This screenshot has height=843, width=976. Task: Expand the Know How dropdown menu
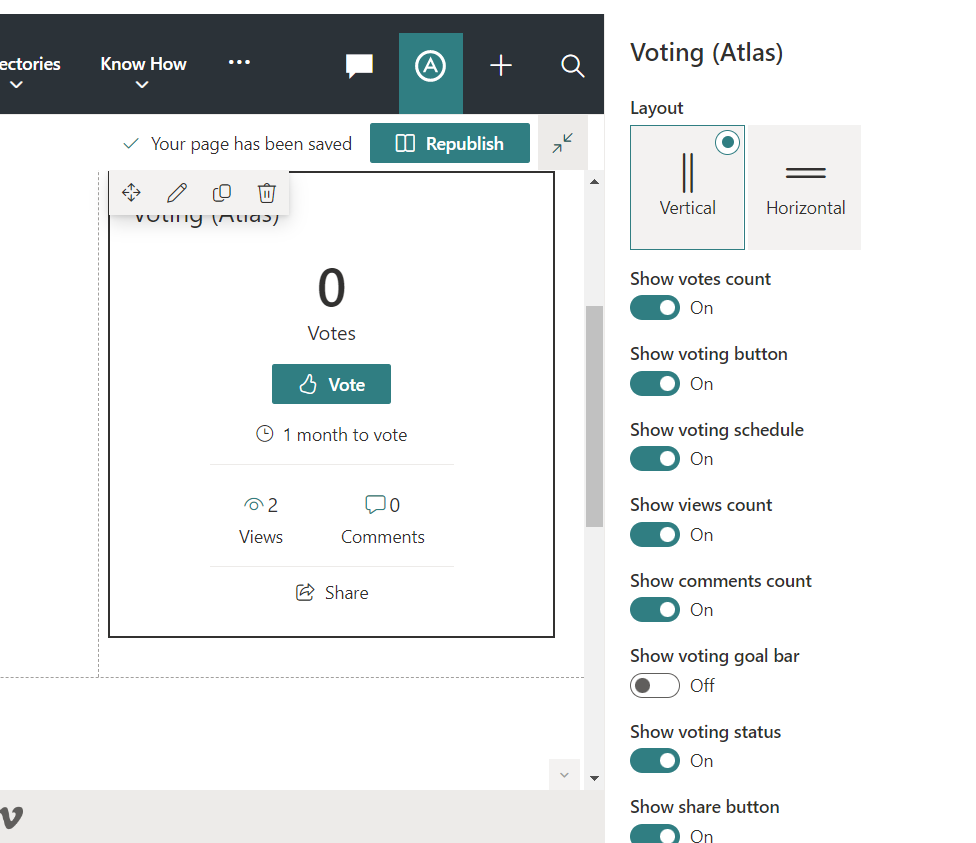(143, 72)
